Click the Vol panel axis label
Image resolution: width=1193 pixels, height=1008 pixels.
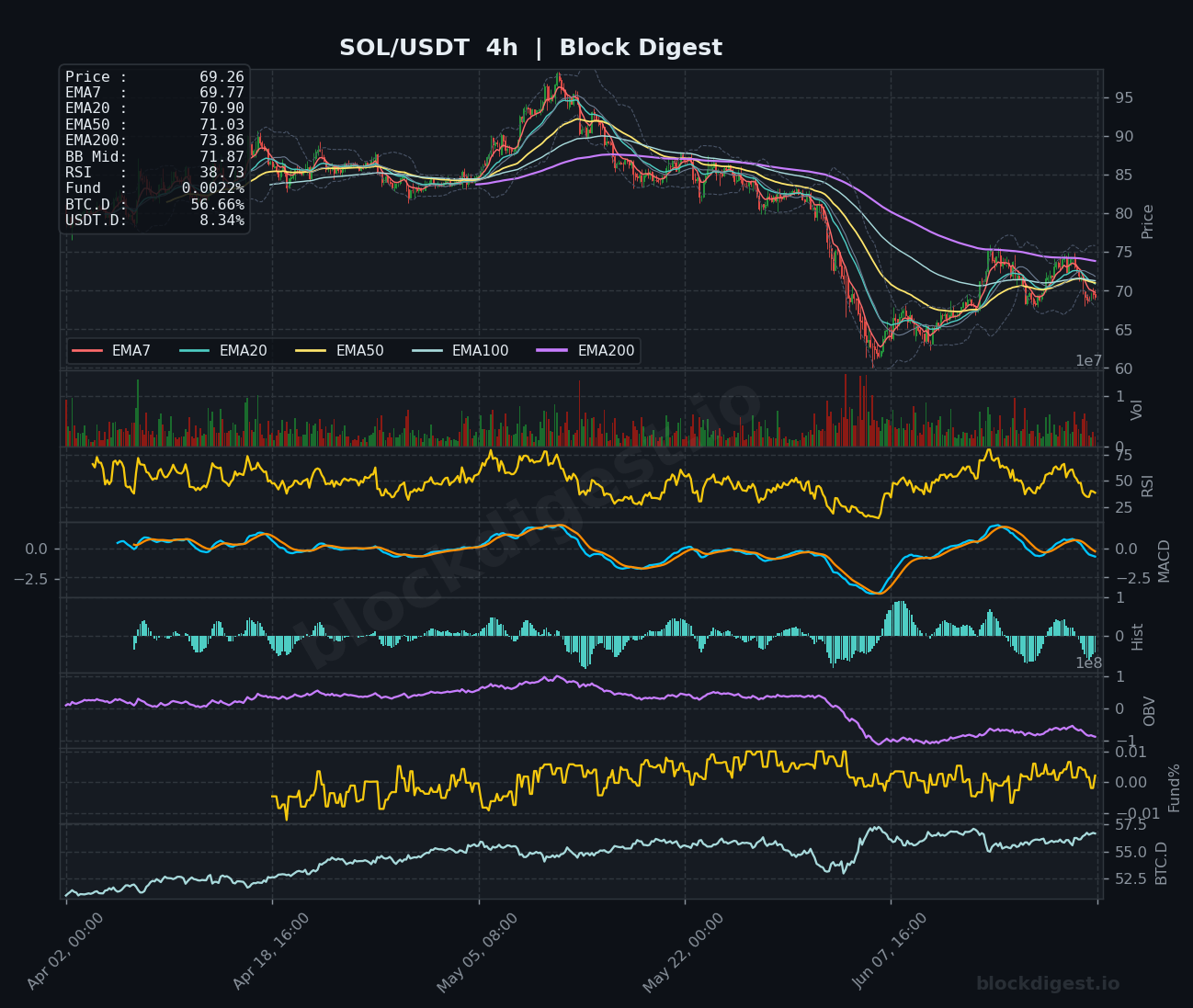click(1137, 410)
